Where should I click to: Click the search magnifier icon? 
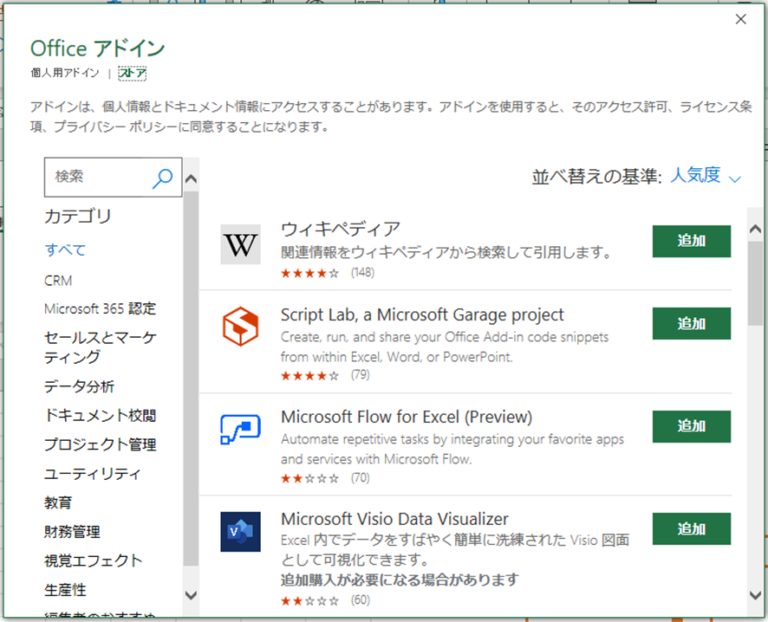coord(162,178)
